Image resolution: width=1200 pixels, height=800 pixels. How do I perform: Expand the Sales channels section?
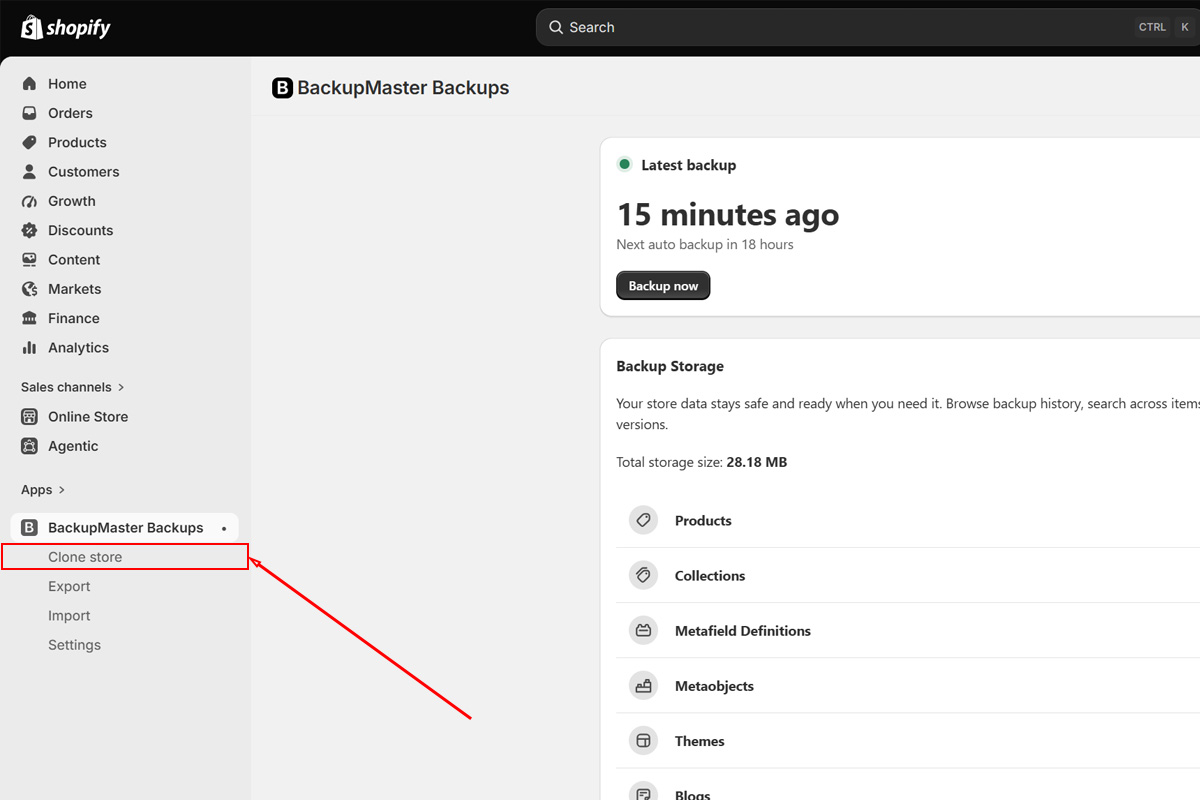(x=73, y=387)
